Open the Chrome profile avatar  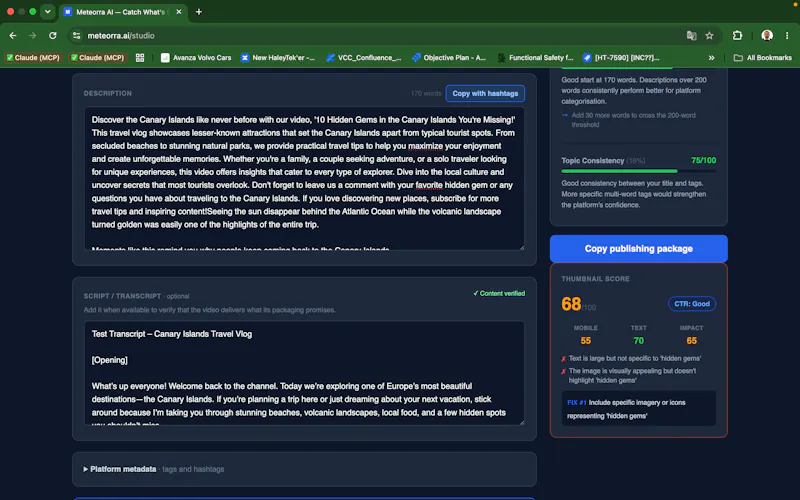767,36
